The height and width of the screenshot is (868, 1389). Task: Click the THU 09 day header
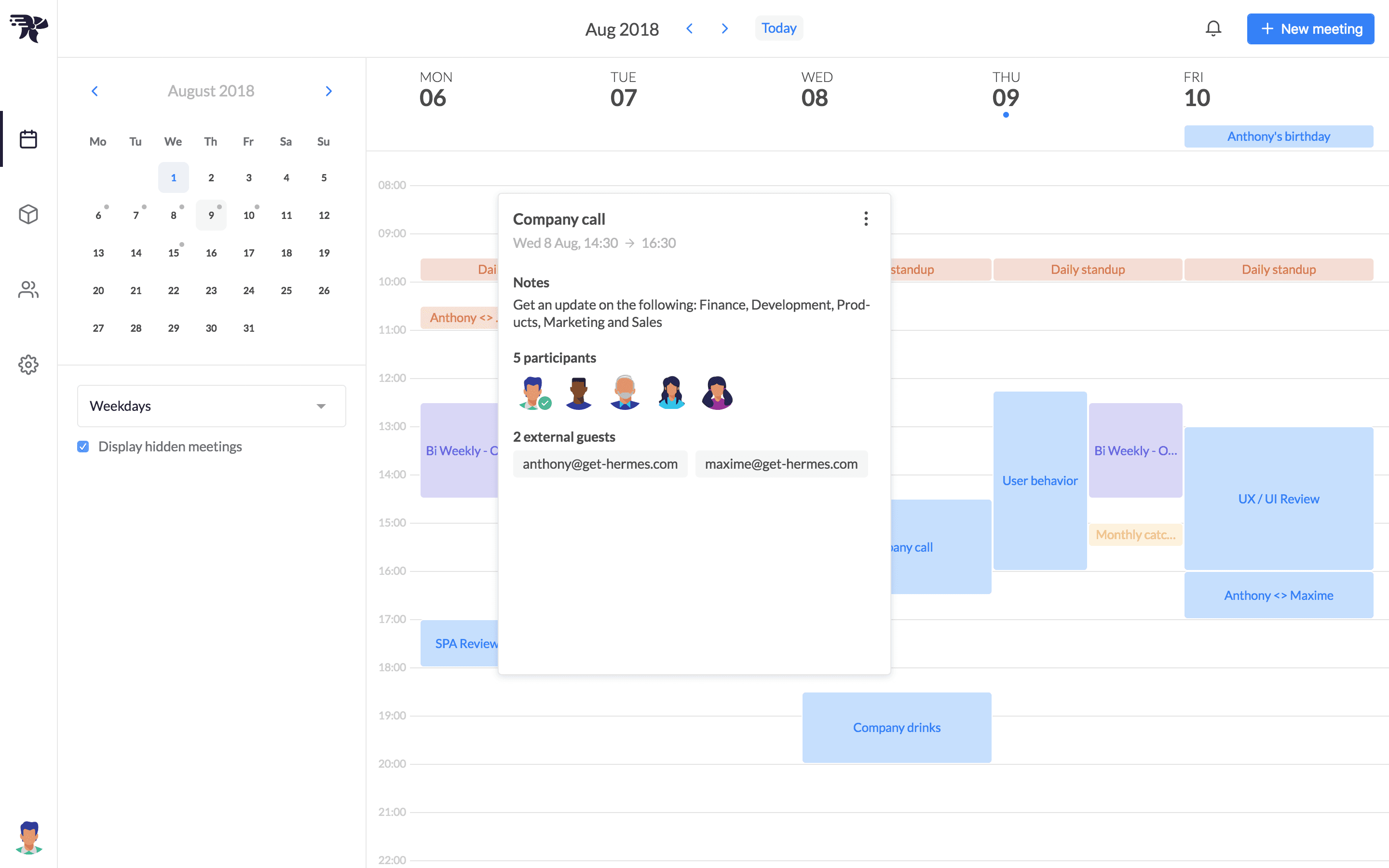(1006, 90)
